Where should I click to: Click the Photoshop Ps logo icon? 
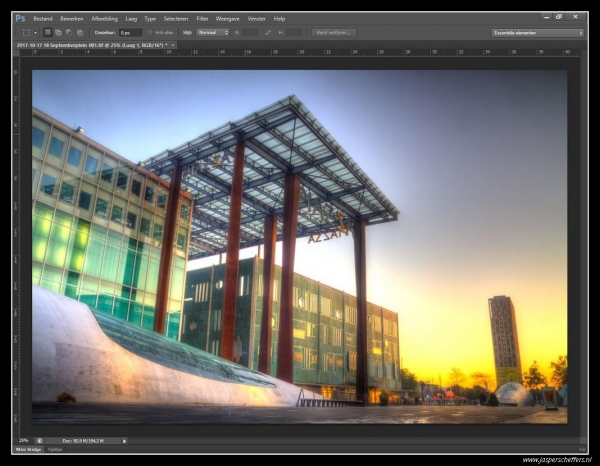(20, 18)
